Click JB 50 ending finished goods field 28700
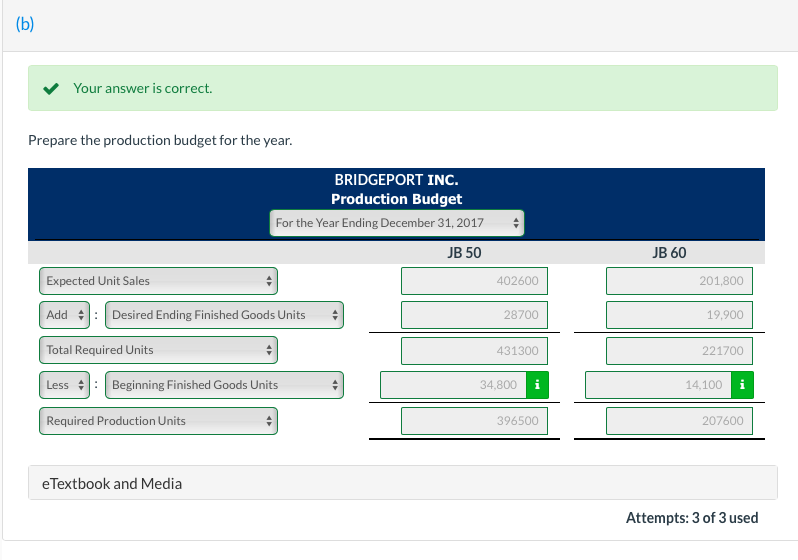798x560 pixels. click(x=474, y=315)
